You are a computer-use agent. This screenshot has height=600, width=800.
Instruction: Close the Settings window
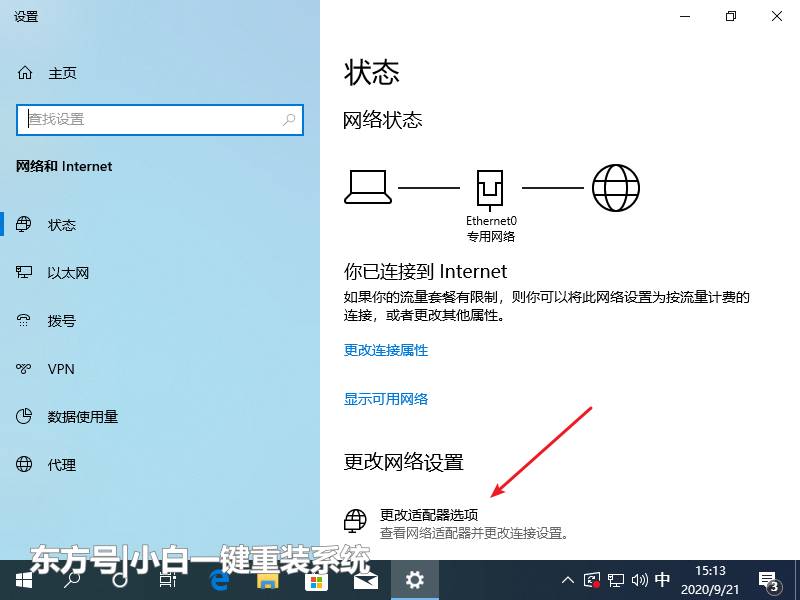click(x=777, y=16)
